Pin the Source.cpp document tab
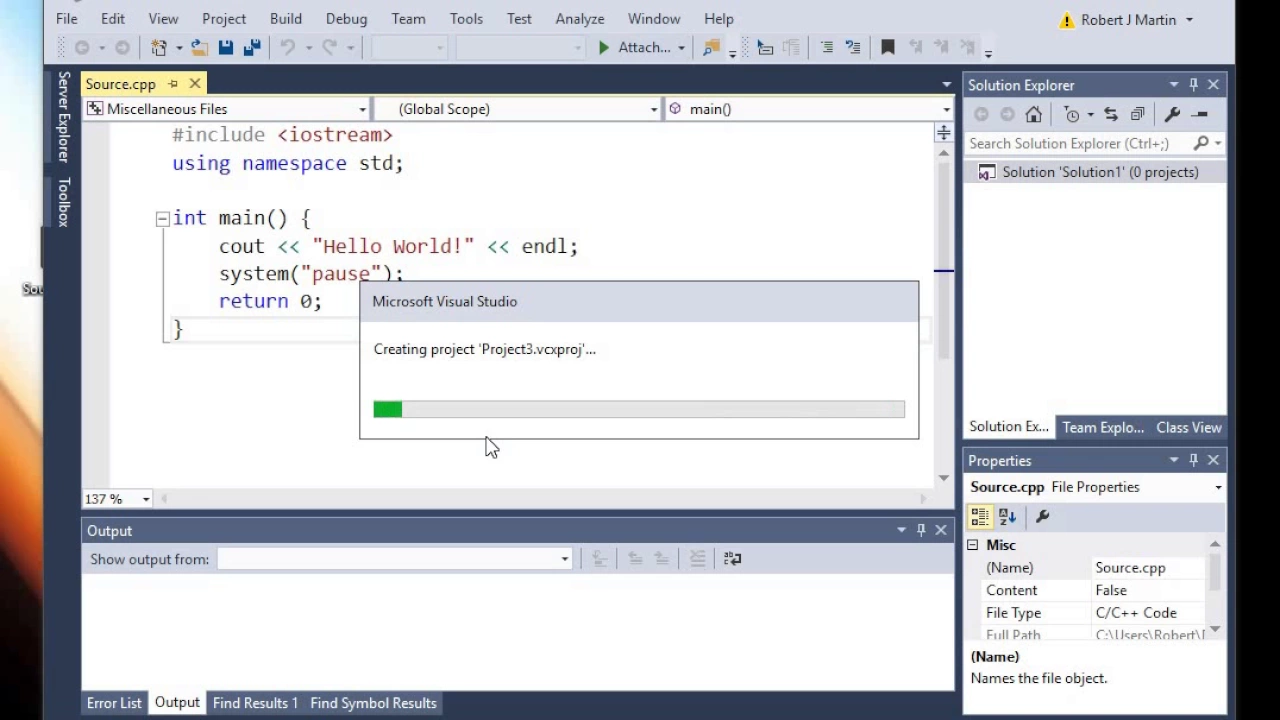 [x=173, y=84]
